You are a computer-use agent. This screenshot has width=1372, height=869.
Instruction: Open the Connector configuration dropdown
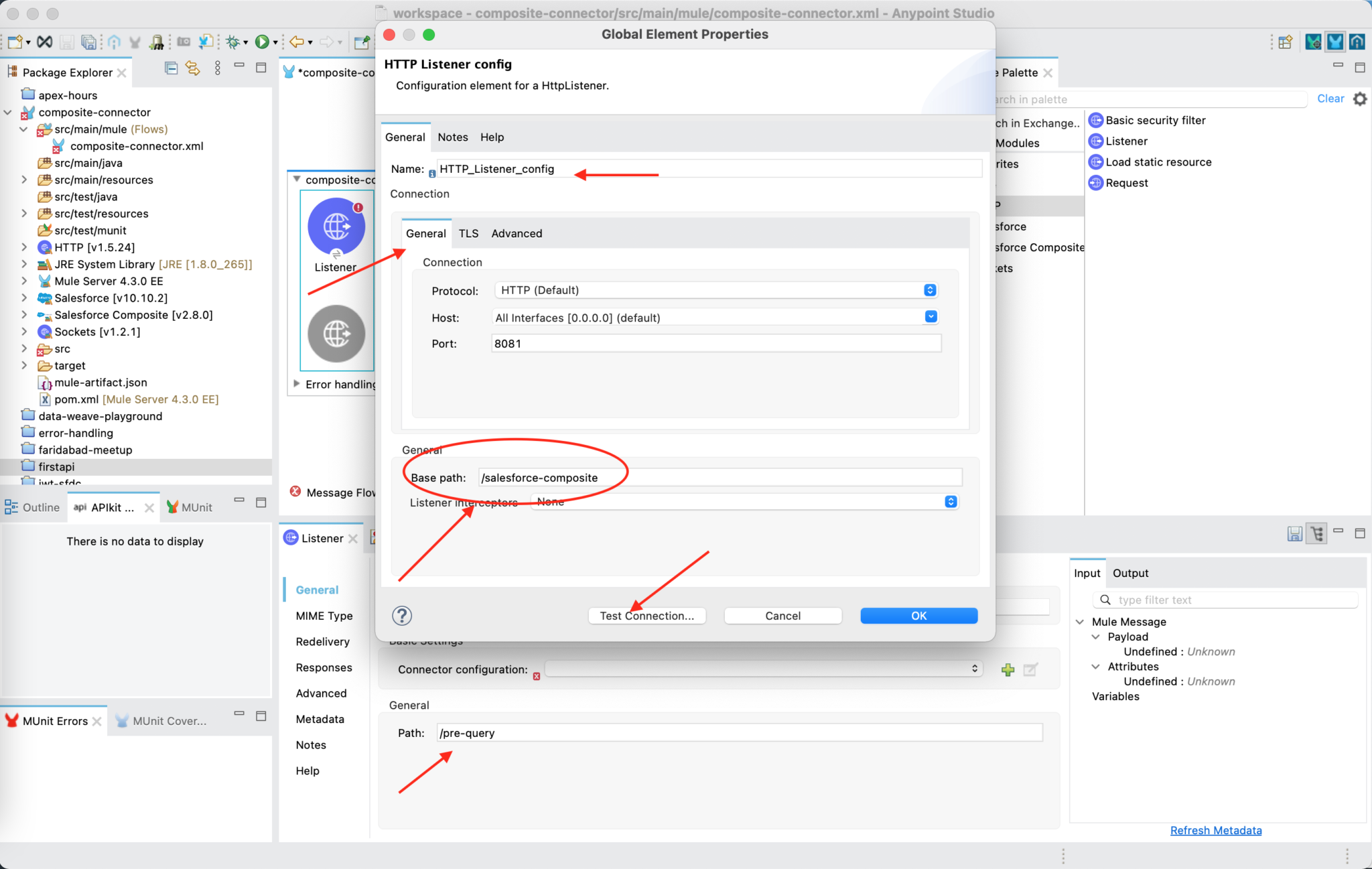pyautogui.click(x=975, y=668)
